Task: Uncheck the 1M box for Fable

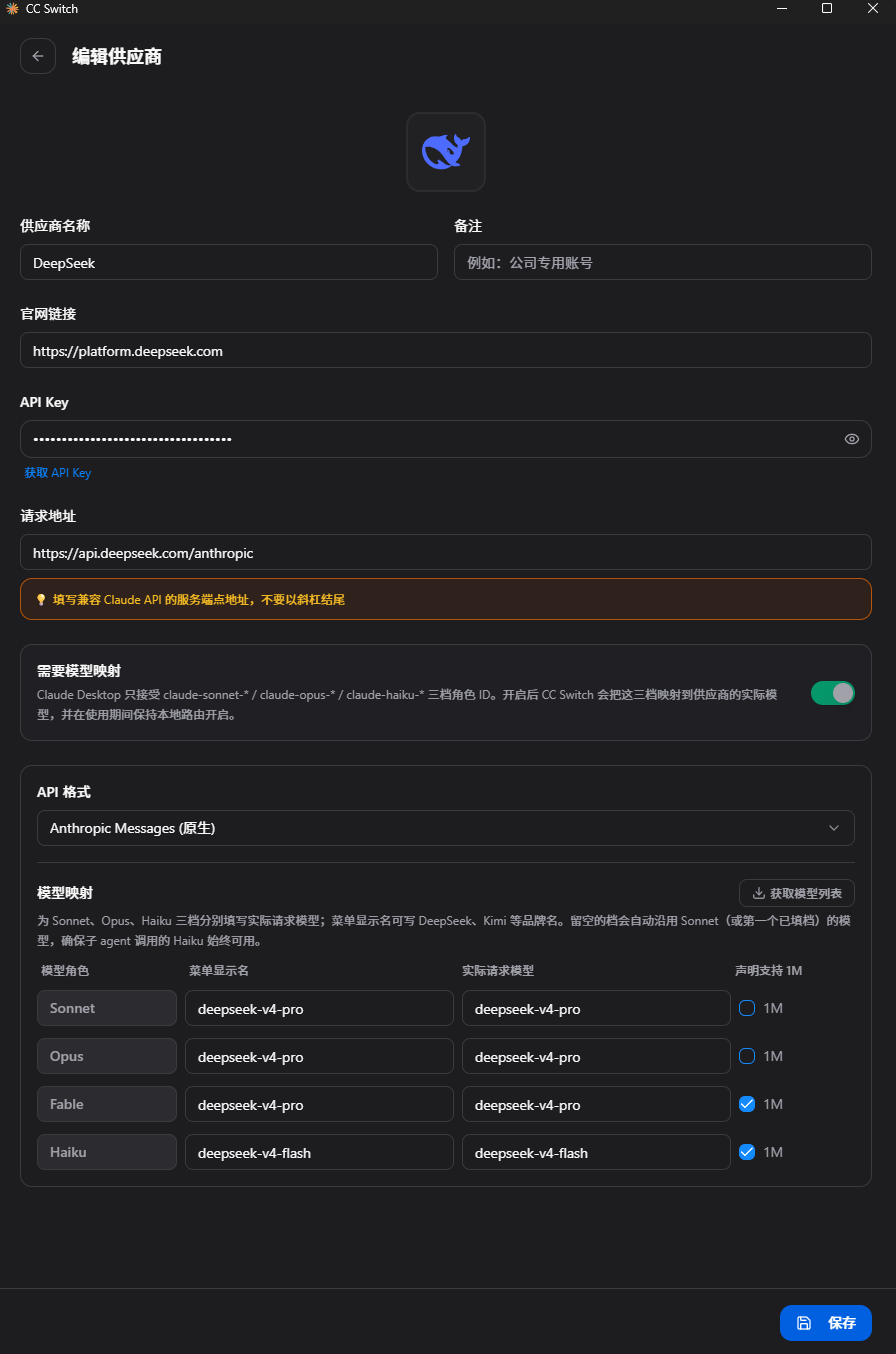Action: point(747,1104)
